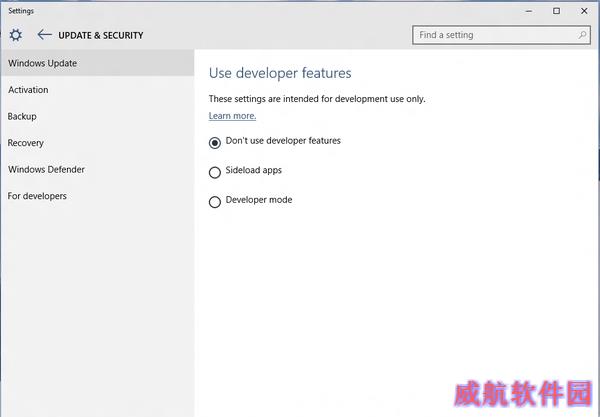Enable the Developer mode radio option

pos(215,202)
